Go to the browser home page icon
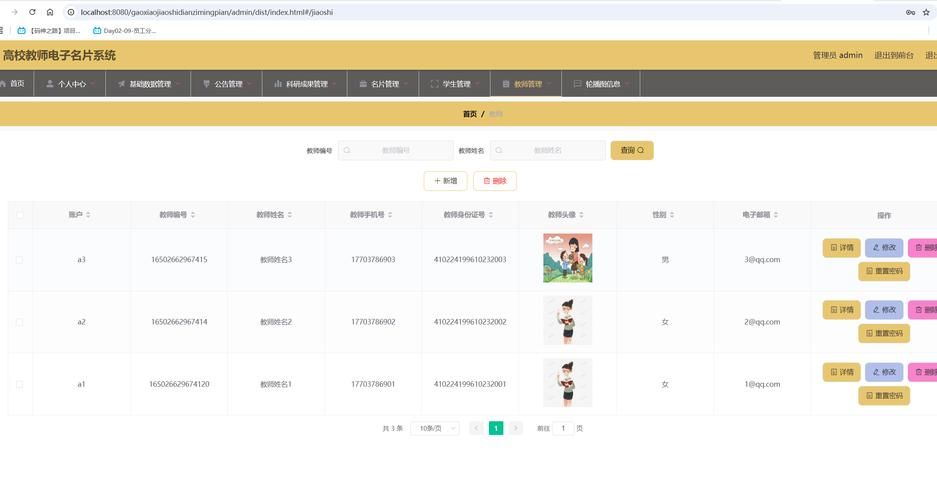Image resolution: width=937 pixels, height=500 pixels. [x=50, y=12]
